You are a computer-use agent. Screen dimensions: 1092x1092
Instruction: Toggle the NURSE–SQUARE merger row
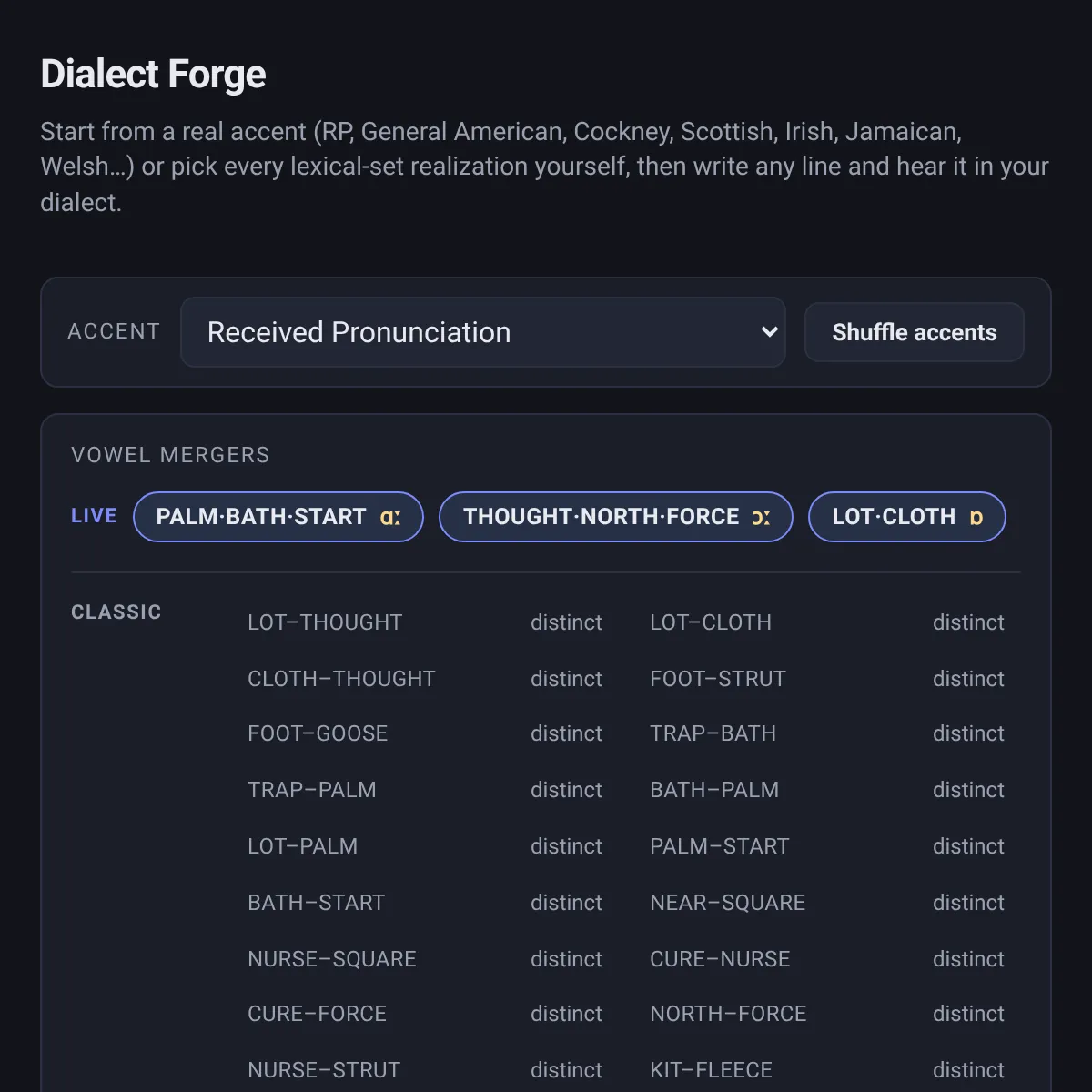point(425,959)
